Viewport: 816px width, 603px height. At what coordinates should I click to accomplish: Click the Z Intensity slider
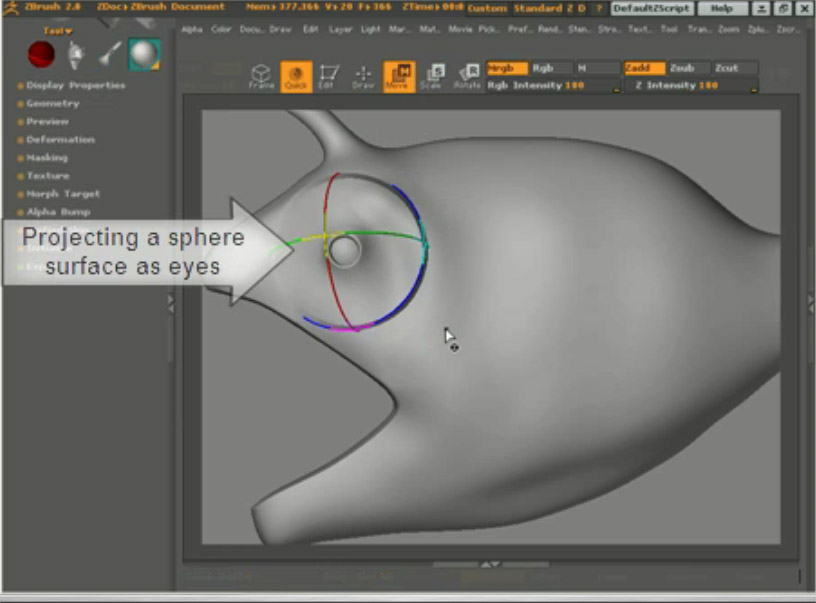pos(690,86)
